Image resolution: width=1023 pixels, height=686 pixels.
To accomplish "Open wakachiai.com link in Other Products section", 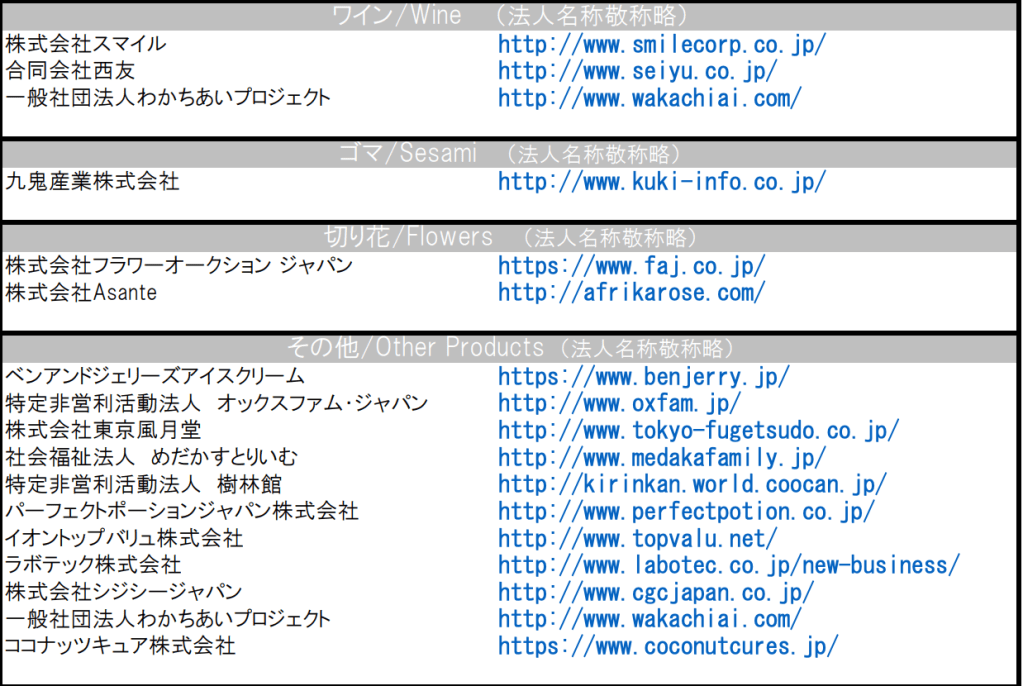I will point(649,619).
